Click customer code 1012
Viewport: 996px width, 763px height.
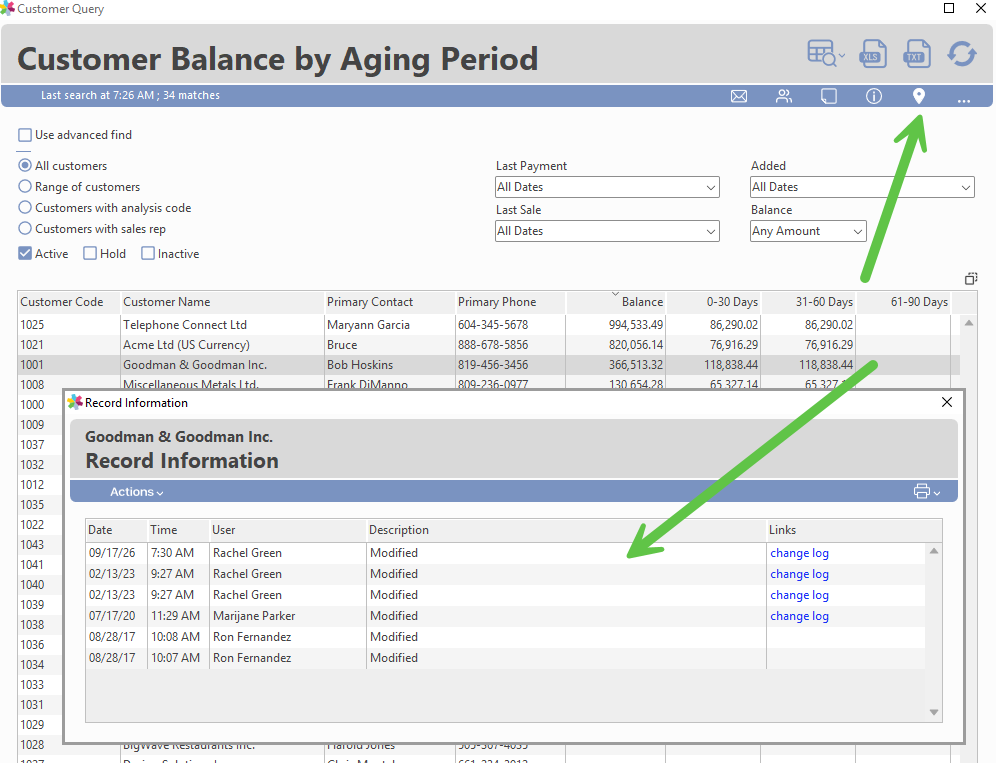[x=32, y=485]
